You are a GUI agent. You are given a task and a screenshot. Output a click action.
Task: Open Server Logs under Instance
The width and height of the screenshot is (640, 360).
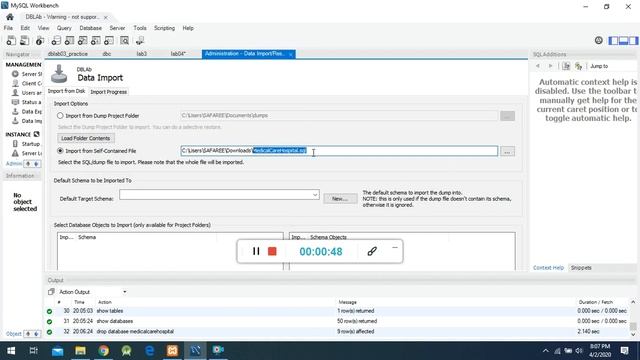pos(27,153)
